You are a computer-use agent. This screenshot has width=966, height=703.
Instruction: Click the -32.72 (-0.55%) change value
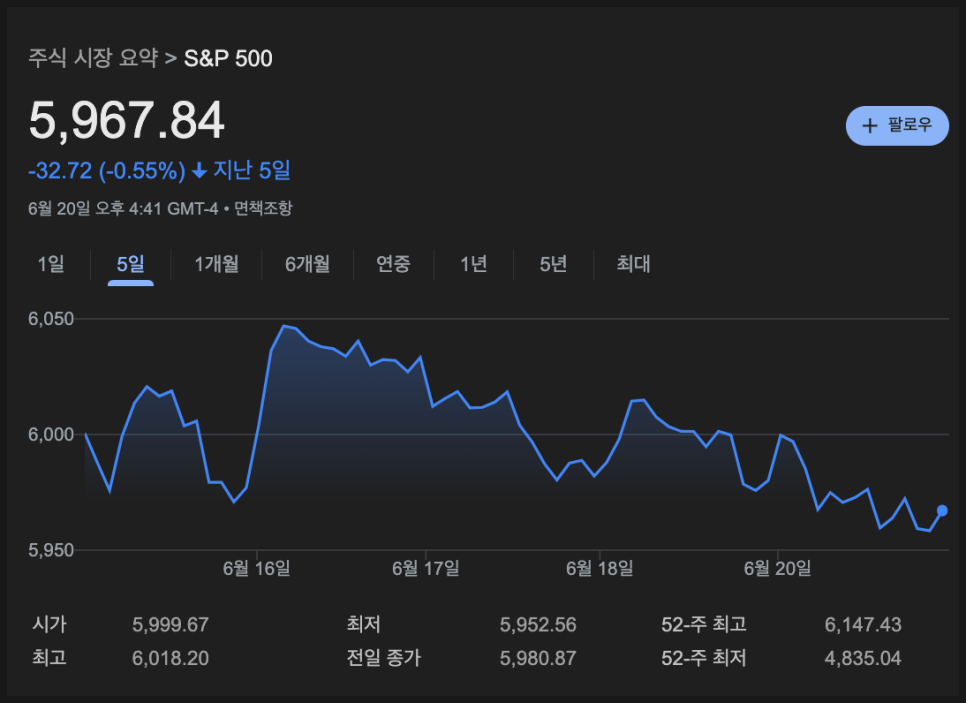pyautogui.click(x=107, y=171)
